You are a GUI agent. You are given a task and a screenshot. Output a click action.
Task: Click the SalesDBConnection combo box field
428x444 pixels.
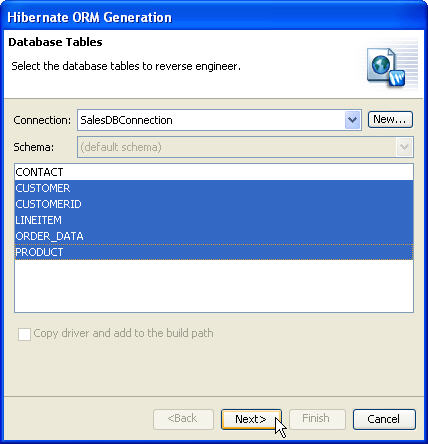coord(219,120)
